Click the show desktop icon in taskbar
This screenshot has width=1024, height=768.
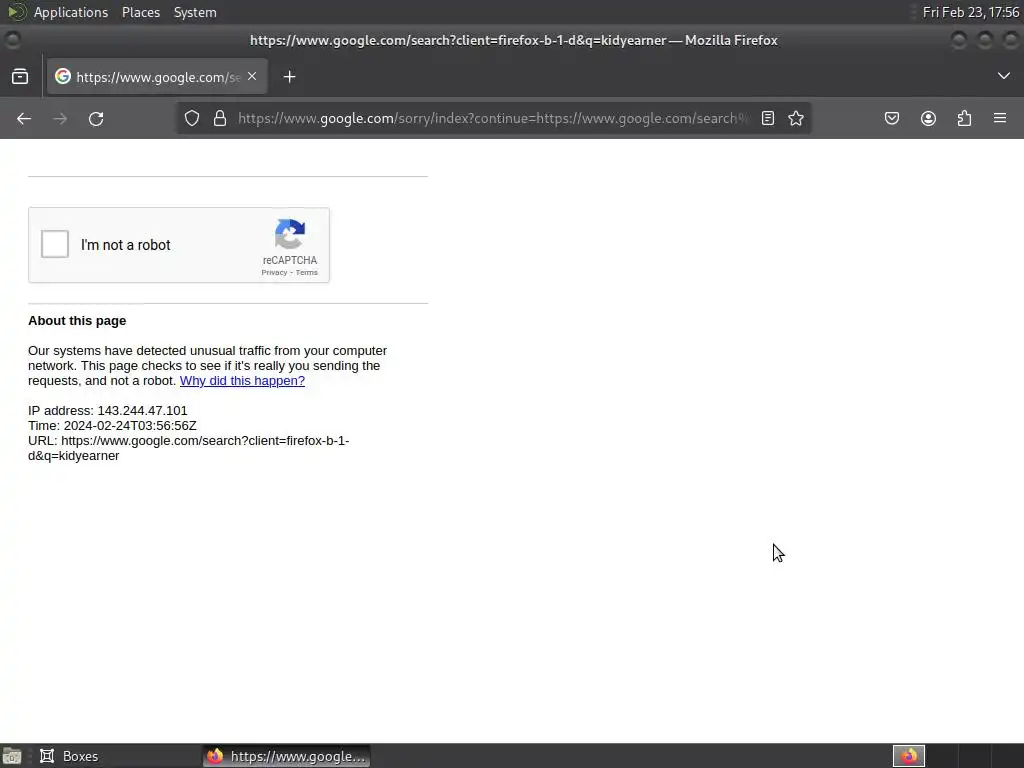(x=12, y=756)
